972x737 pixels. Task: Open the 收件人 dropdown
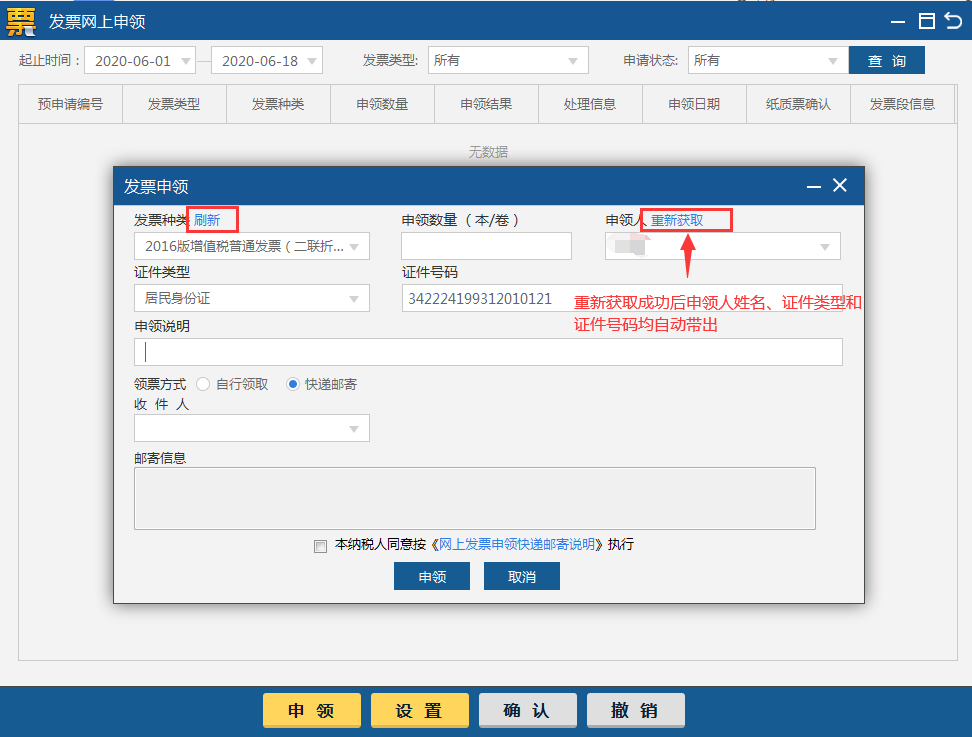(x=252, y=428)
